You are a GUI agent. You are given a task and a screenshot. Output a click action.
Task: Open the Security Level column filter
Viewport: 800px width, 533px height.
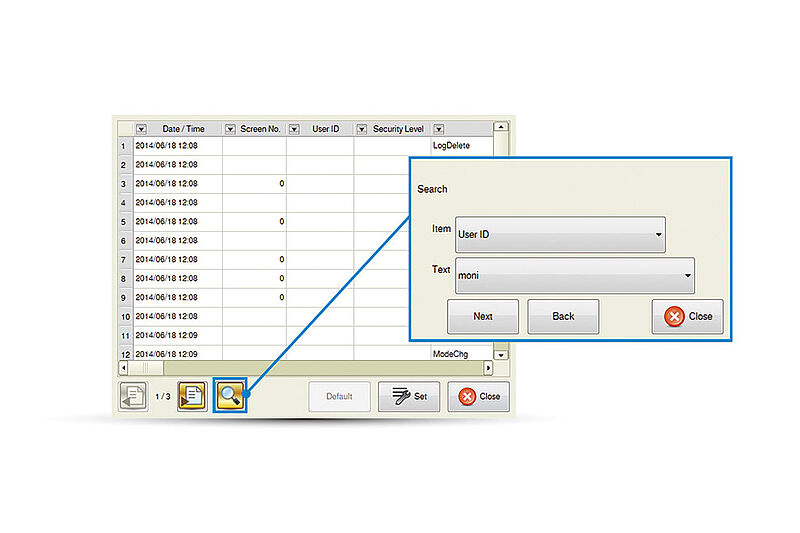pyautogui.click(x=361, y=129)
